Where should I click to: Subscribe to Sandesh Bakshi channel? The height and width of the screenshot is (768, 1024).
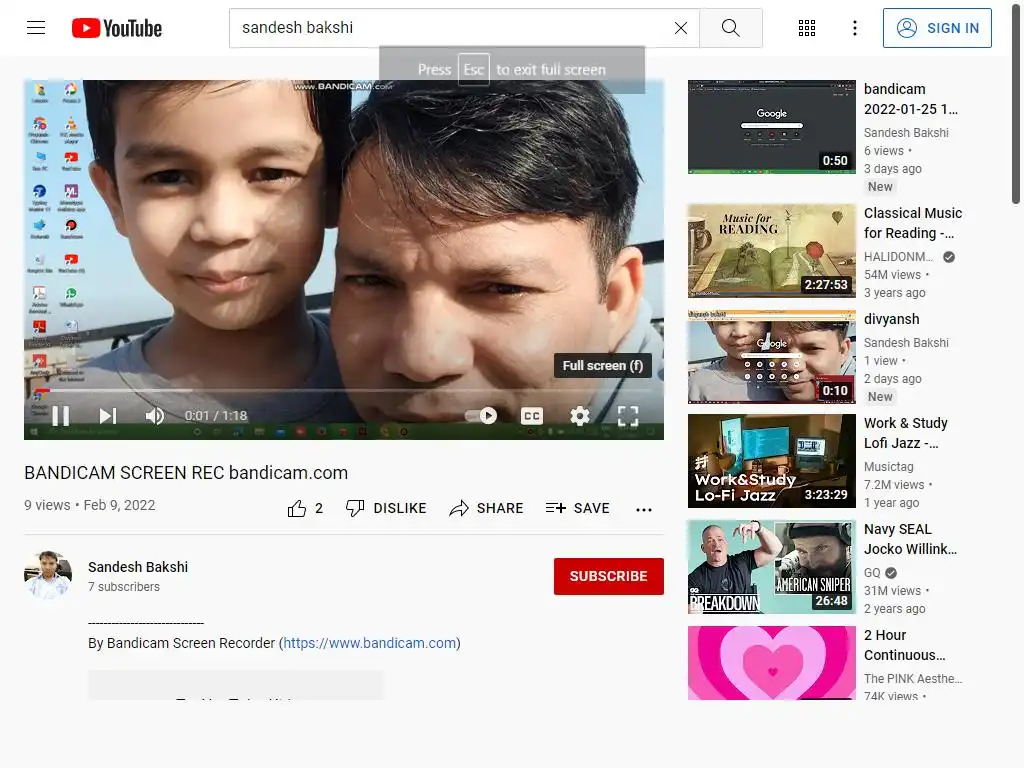[609, 576]
